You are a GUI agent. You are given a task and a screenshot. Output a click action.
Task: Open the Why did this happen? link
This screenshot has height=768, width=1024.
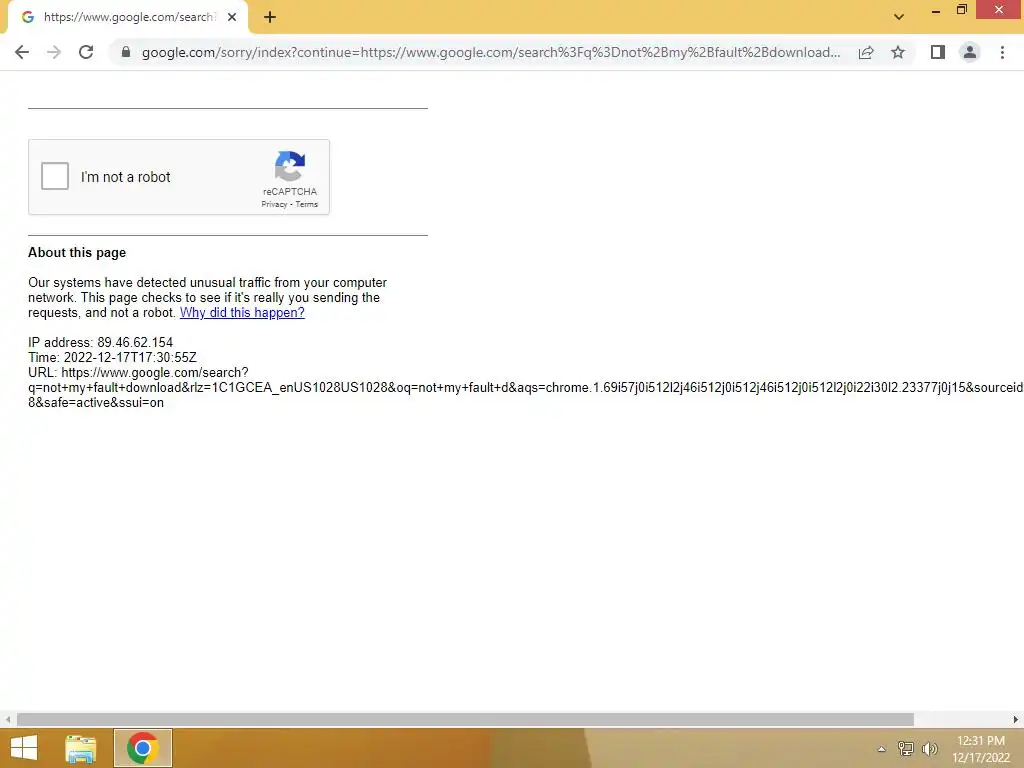242,312
